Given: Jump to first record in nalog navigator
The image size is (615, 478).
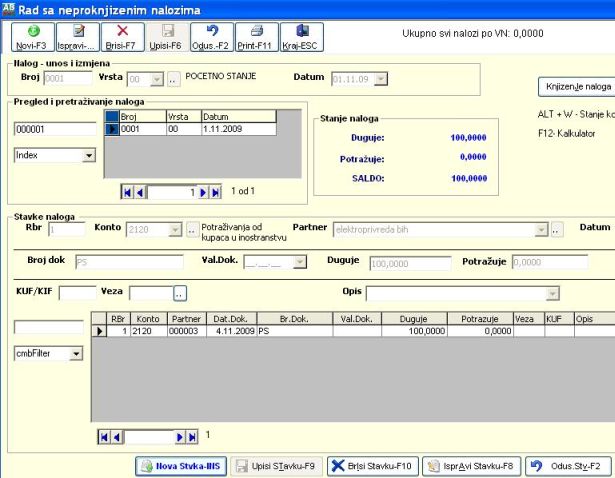Looking at the screenshot, I should click(x=127, y=190).
